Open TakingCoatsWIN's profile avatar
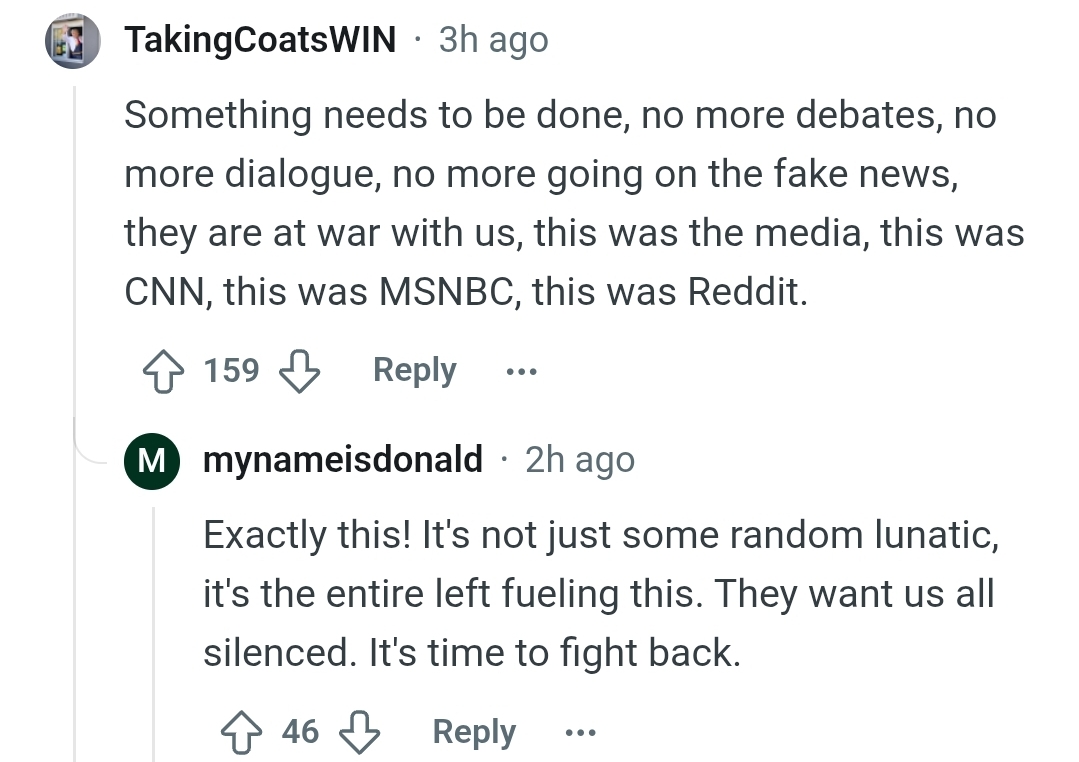Viewport: 1079px width, 762px height. pyautogui.click(x=73, y=41)
